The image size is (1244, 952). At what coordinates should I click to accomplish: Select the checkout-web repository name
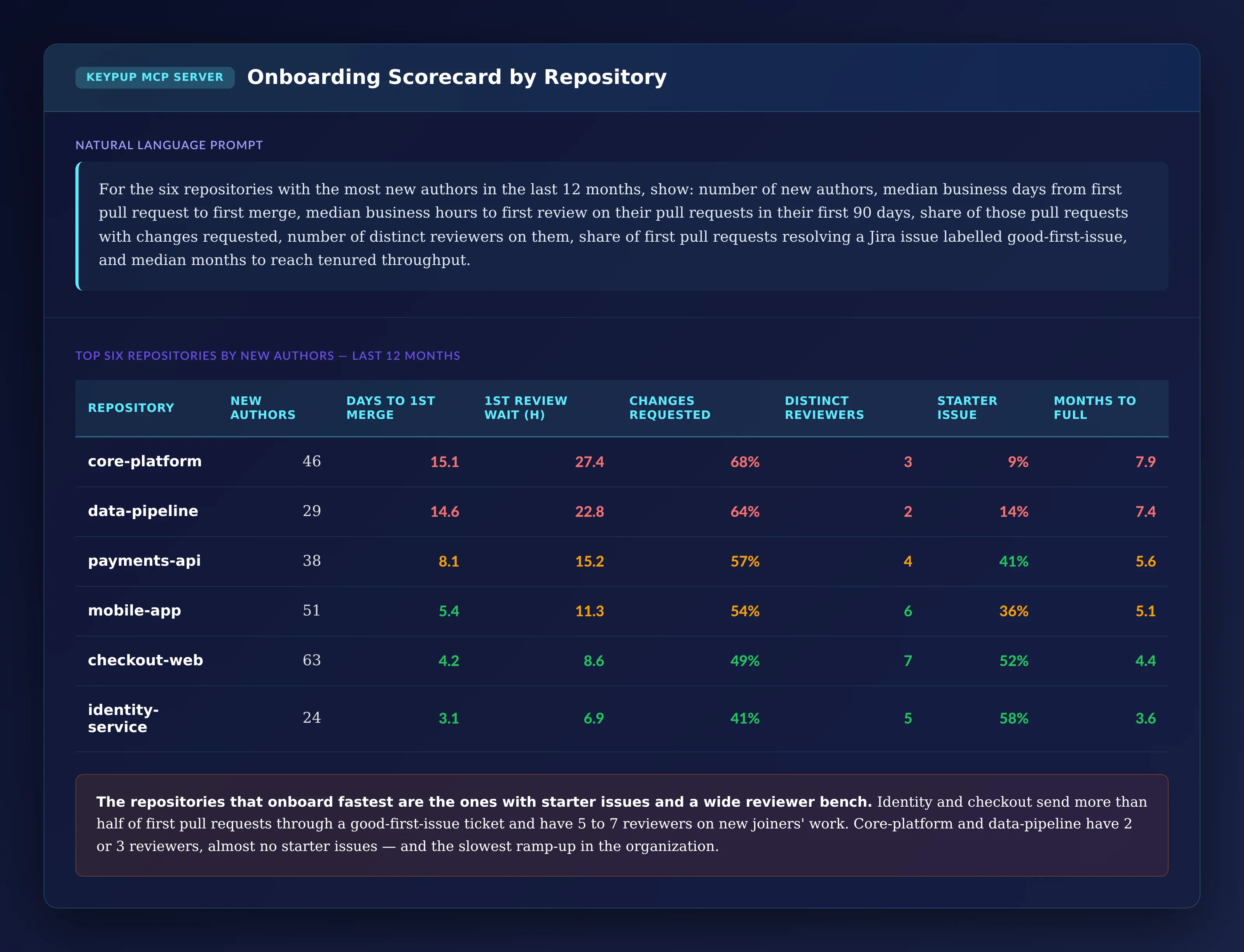point(145,660)
